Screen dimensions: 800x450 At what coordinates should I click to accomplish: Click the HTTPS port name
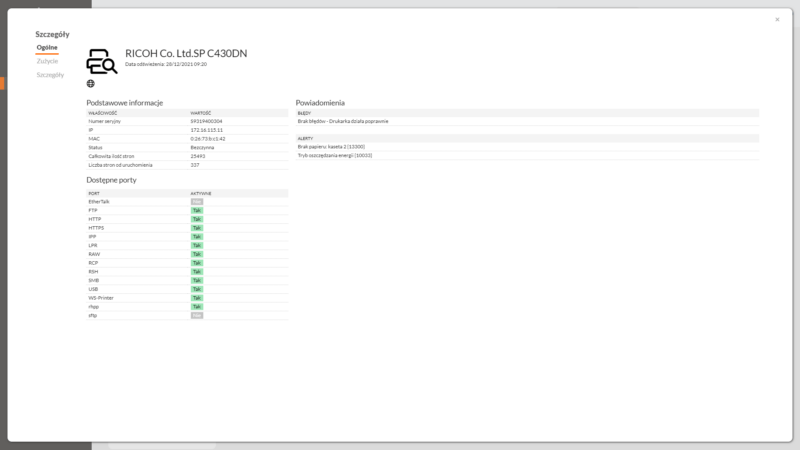[96, 228]
